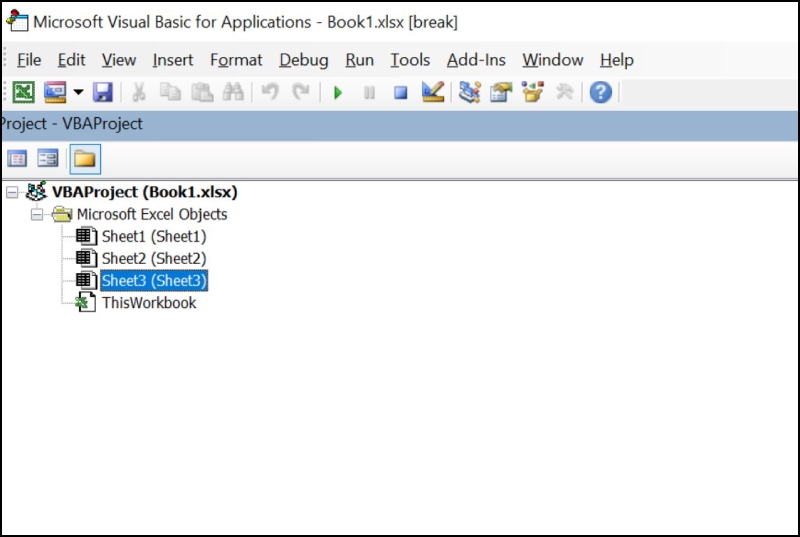Click the Copy icon in toolbar
The image size is (800, 537).
(170, 92)
